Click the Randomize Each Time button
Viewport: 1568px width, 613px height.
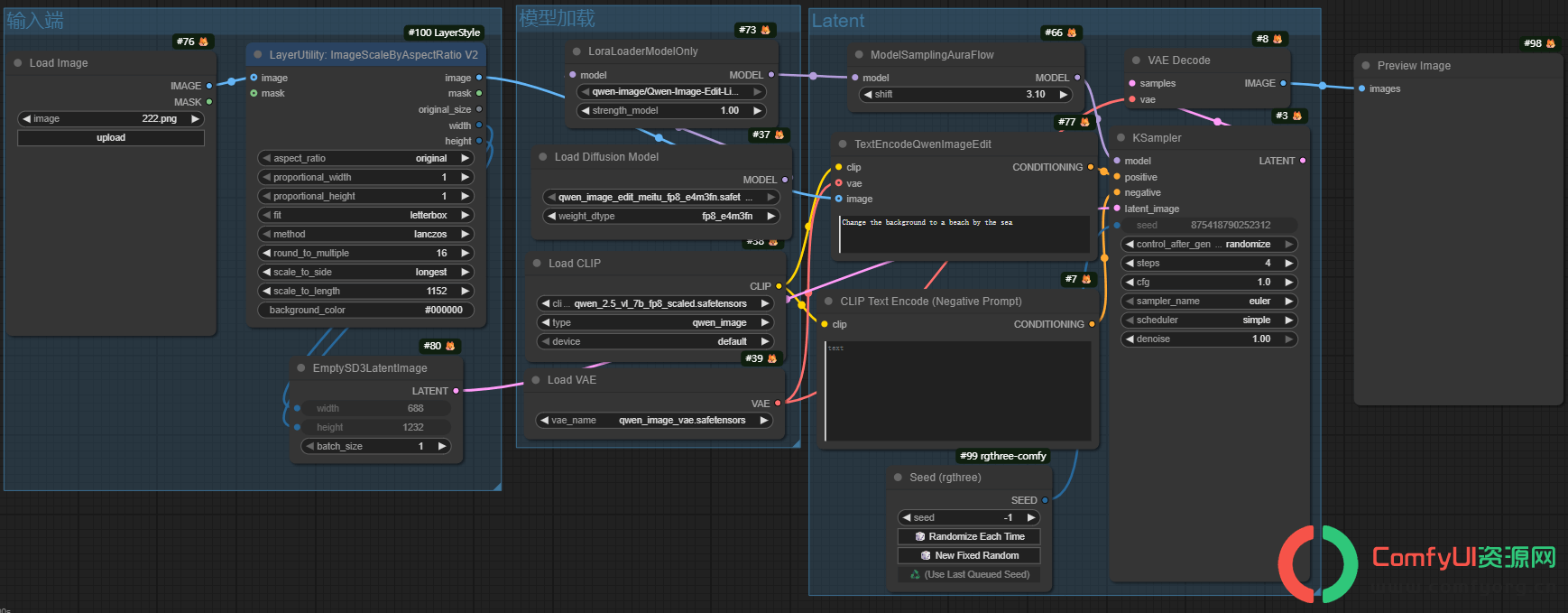point(970,537)
